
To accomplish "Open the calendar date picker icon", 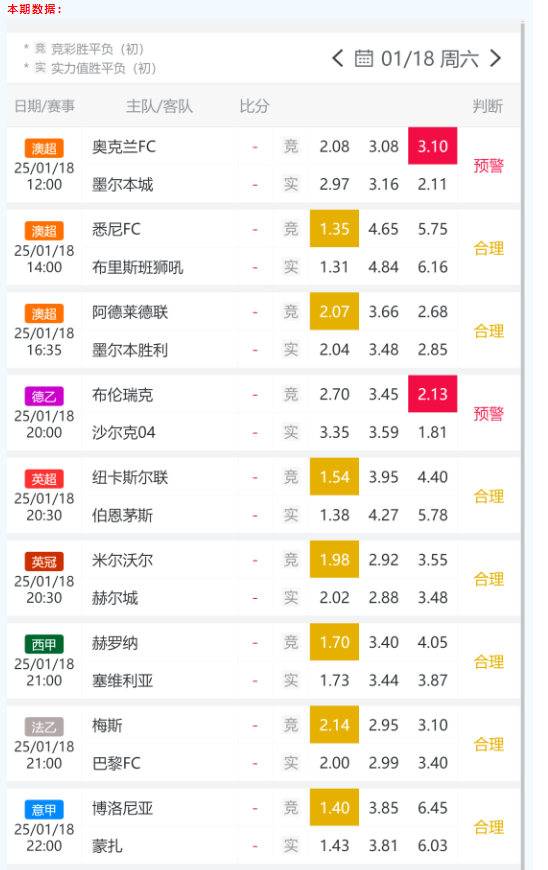I will 364,58.
